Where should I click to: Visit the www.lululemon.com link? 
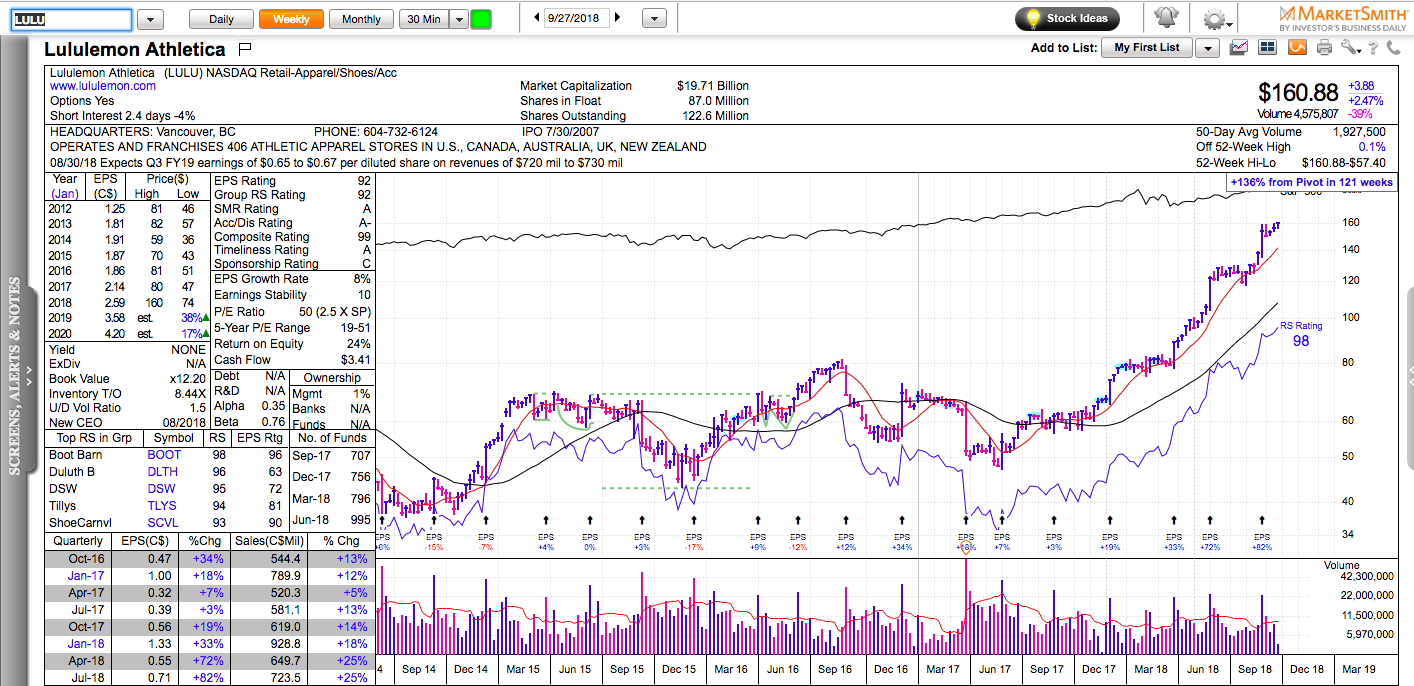(103, 86)
